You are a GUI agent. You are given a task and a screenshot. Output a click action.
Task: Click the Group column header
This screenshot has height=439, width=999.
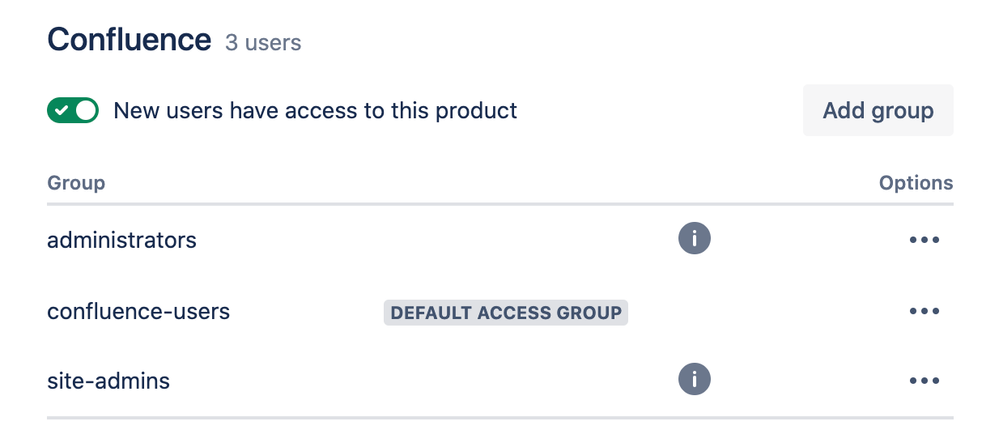point(76,184)
